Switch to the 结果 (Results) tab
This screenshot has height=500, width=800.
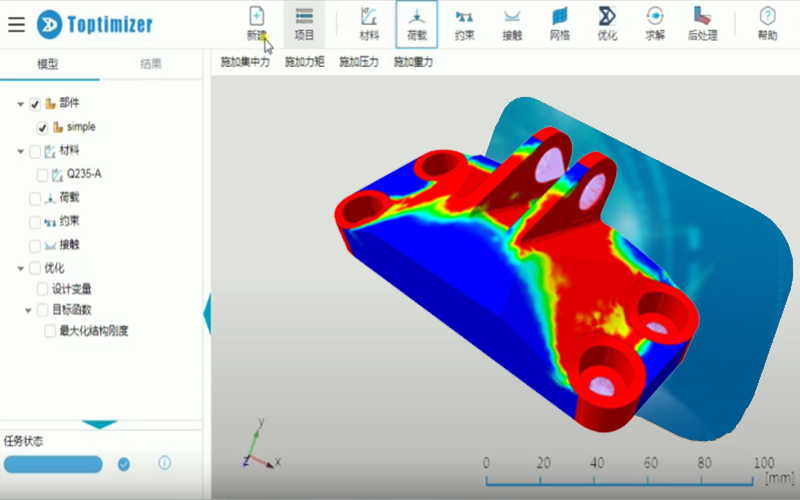[151, 64]
